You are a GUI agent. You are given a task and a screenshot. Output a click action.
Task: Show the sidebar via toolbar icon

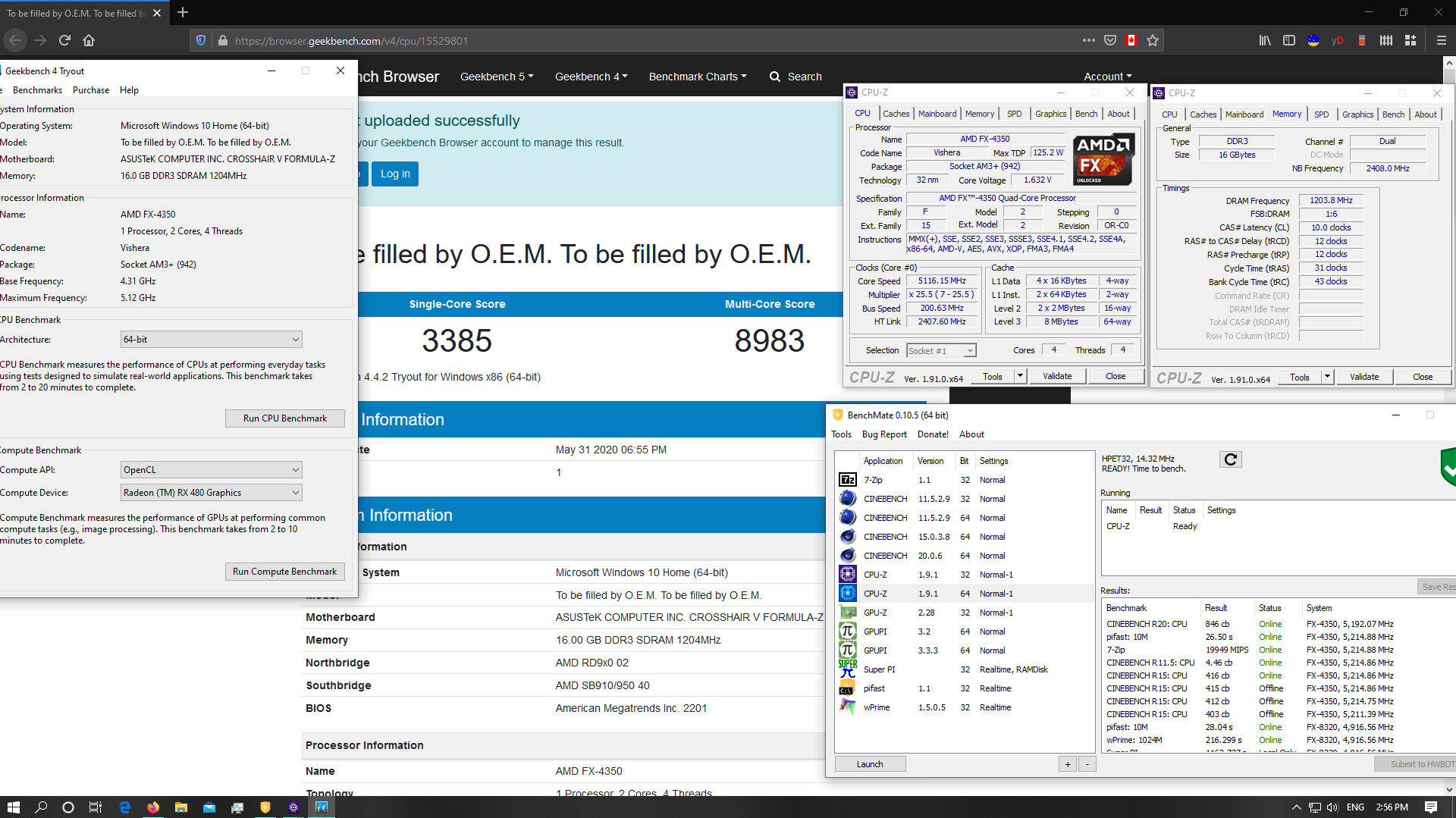[1289, 40]
